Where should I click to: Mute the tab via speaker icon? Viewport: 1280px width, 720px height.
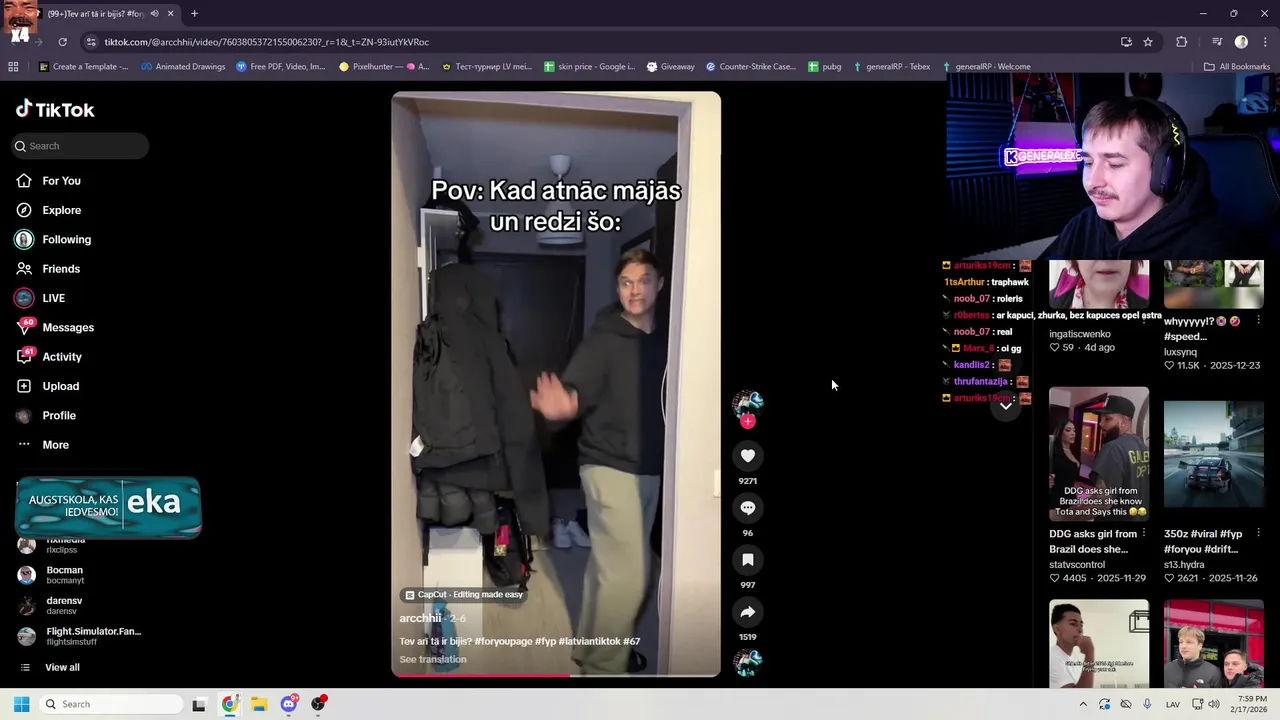(154, 13)
